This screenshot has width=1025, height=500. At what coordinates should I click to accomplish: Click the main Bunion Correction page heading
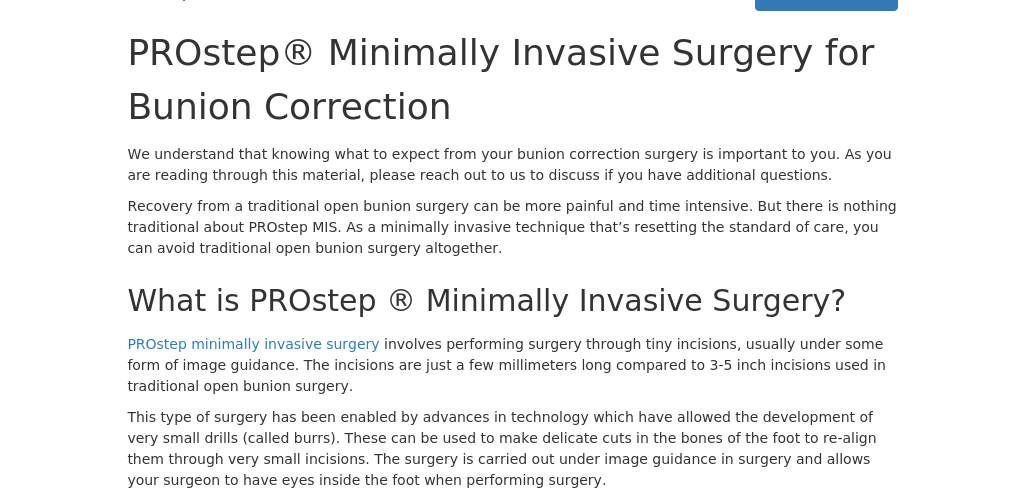coord(500,80)
